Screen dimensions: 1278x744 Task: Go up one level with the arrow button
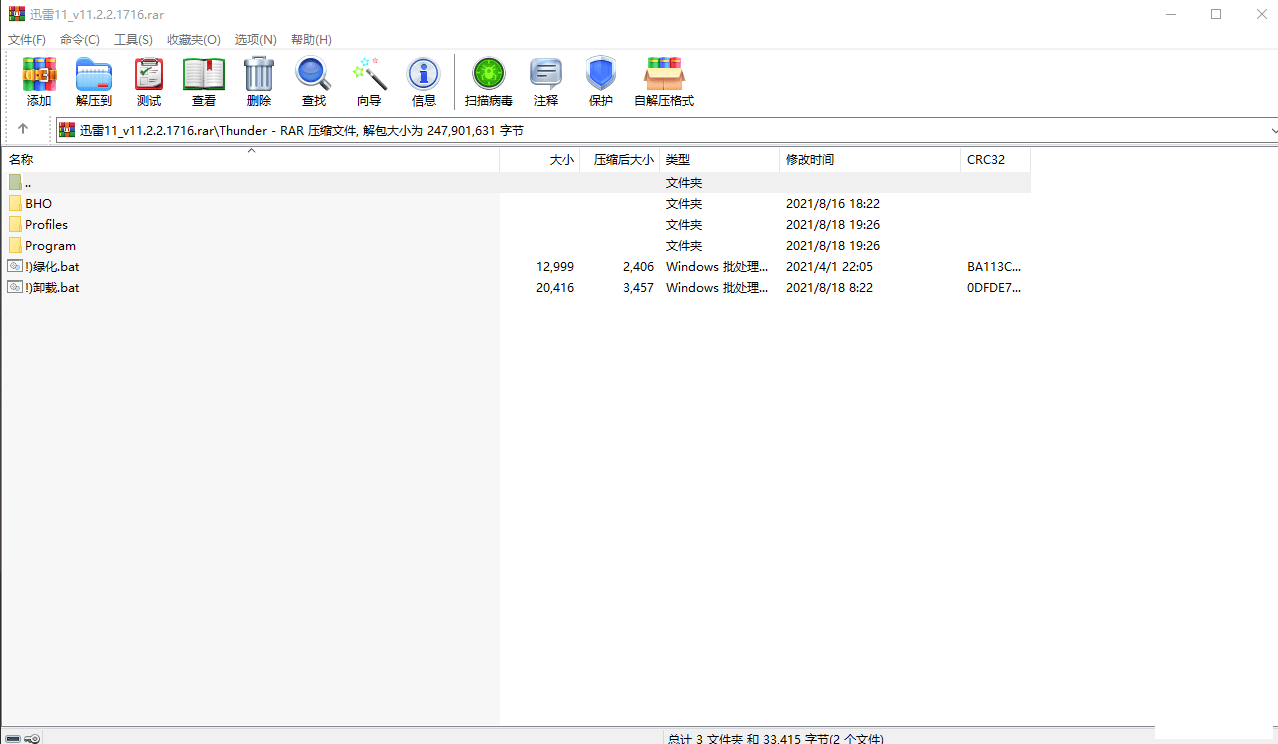pyautogui.click(x=23, y=130)
